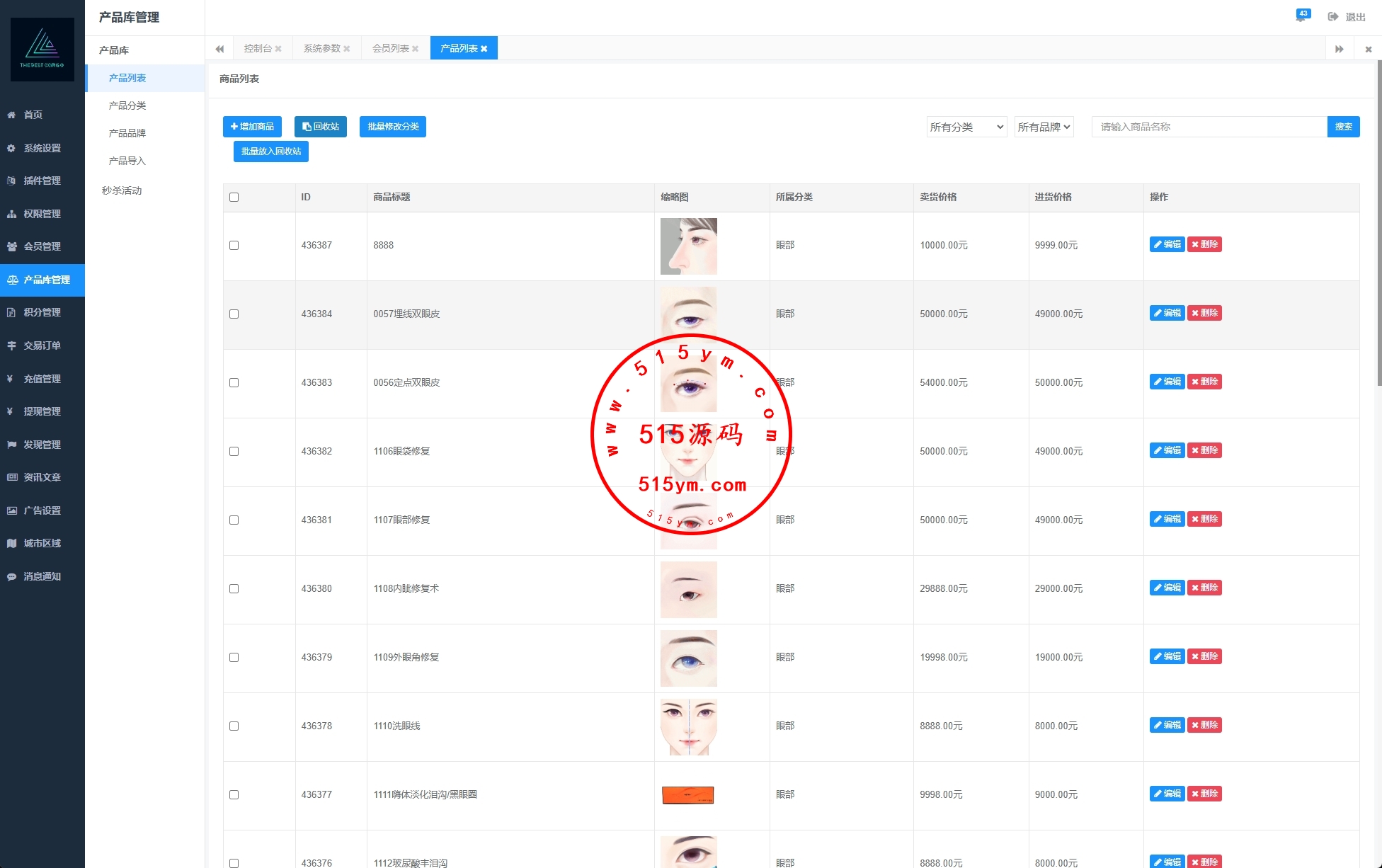Tick the select-all checkbox in table header

point(234,198)
